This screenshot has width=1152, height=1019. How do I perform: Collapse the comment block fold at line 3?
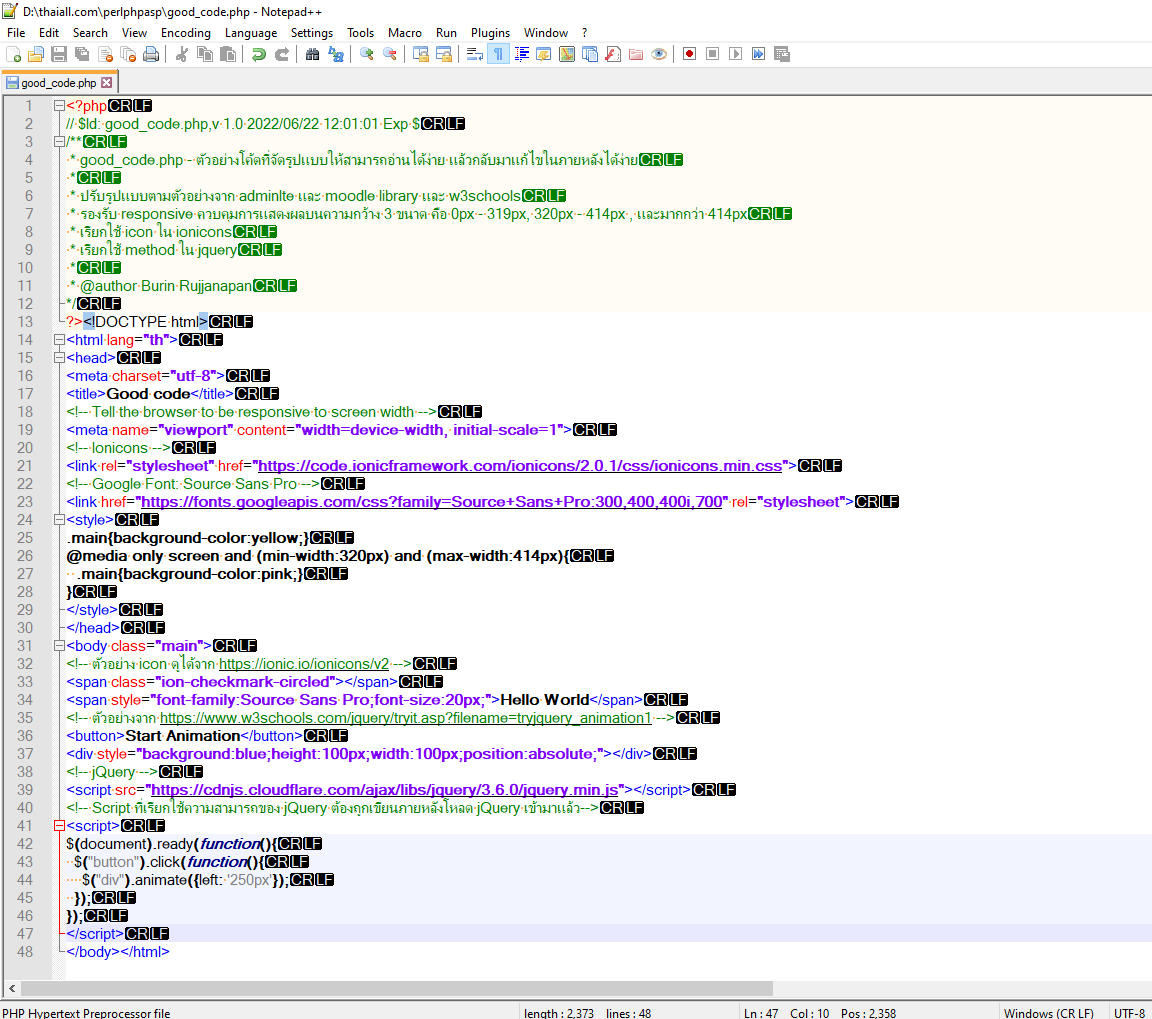point(59,142)
